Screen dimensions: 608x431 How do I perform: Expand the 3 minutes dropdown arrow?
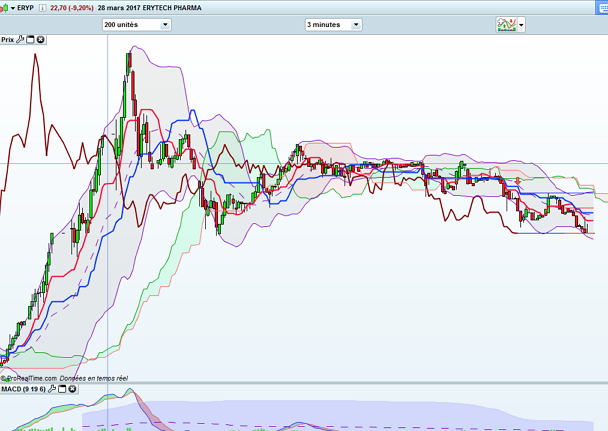(356, 24)
